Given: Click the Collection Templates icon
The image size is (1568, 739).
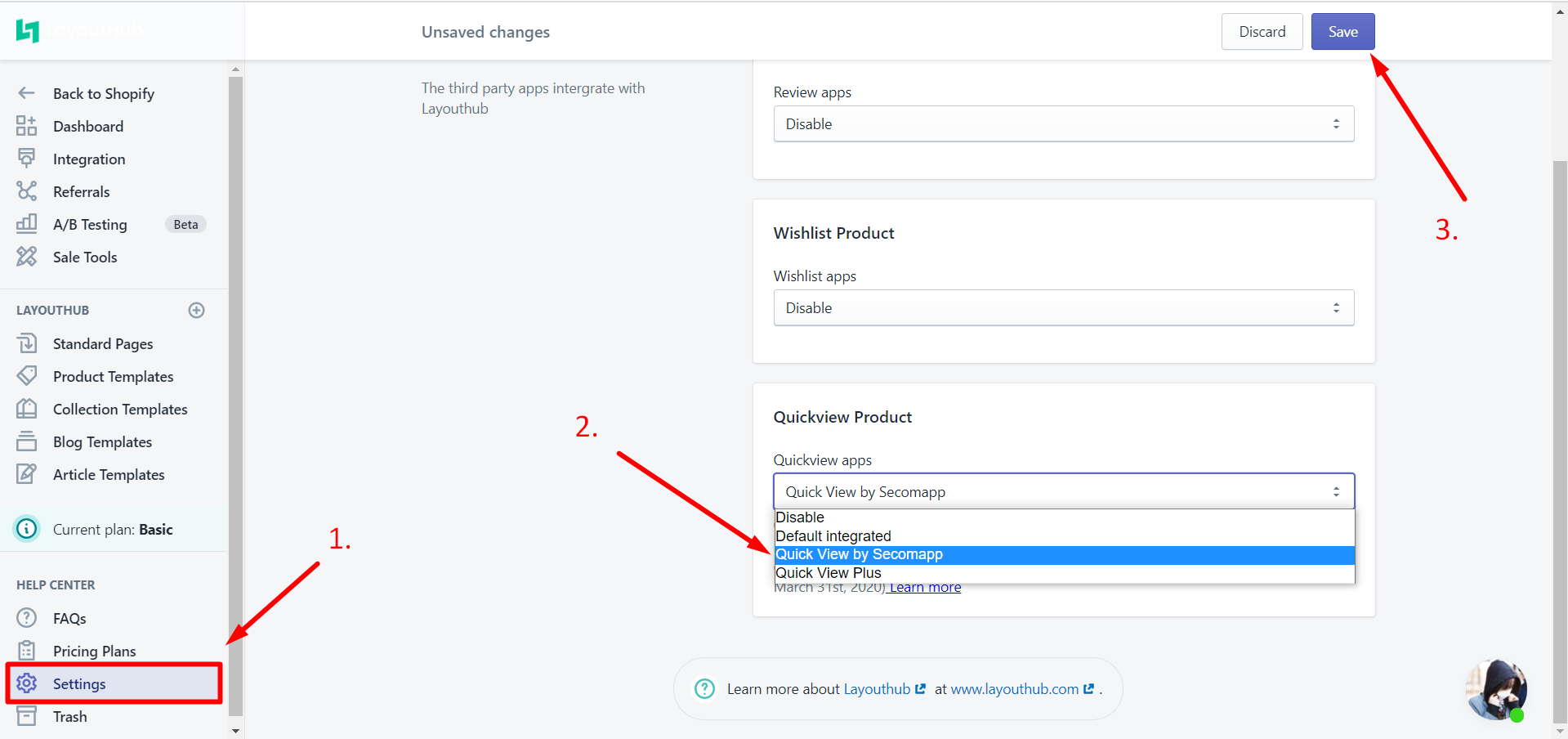Looking at the screenshot, I should pos(26,408).
